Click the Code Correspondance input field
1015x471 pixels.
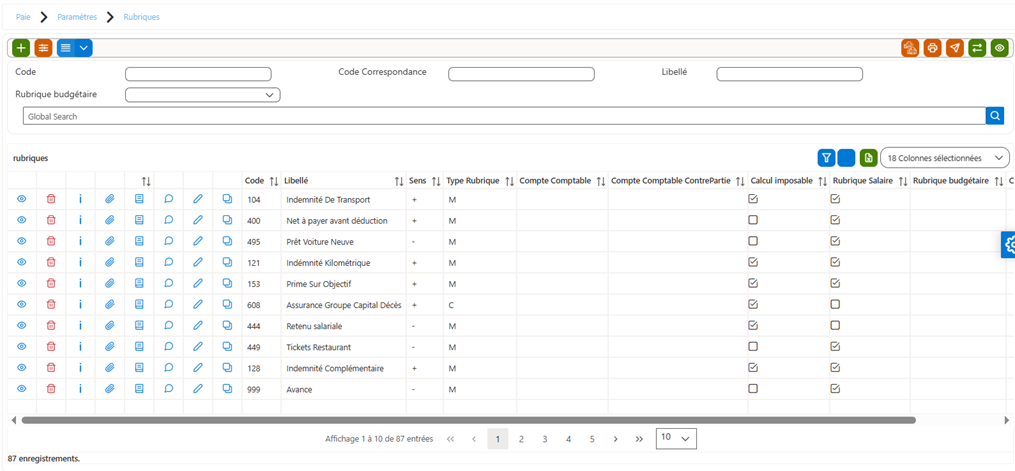click(x=521, y=74)
